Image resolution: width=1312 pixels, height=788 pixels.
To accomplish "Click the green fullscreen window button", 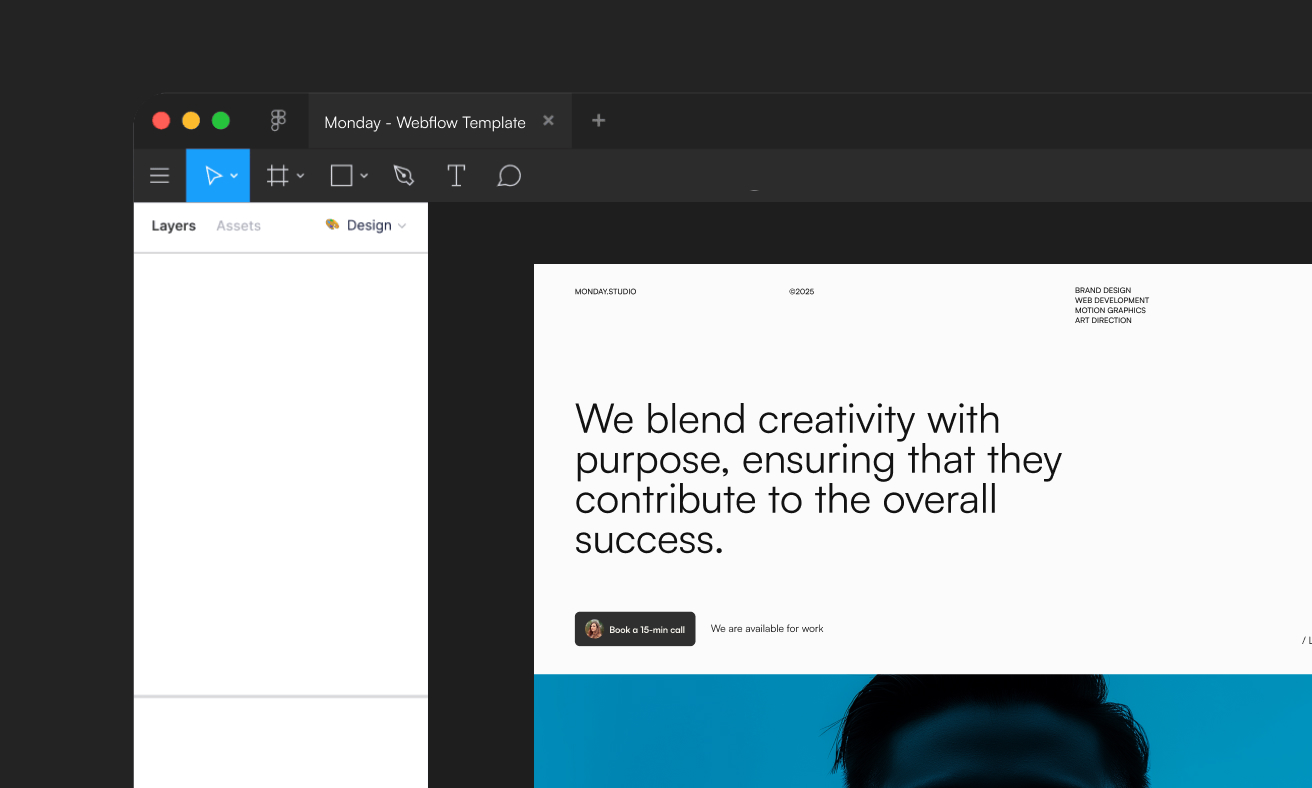I will pos(221,121).
